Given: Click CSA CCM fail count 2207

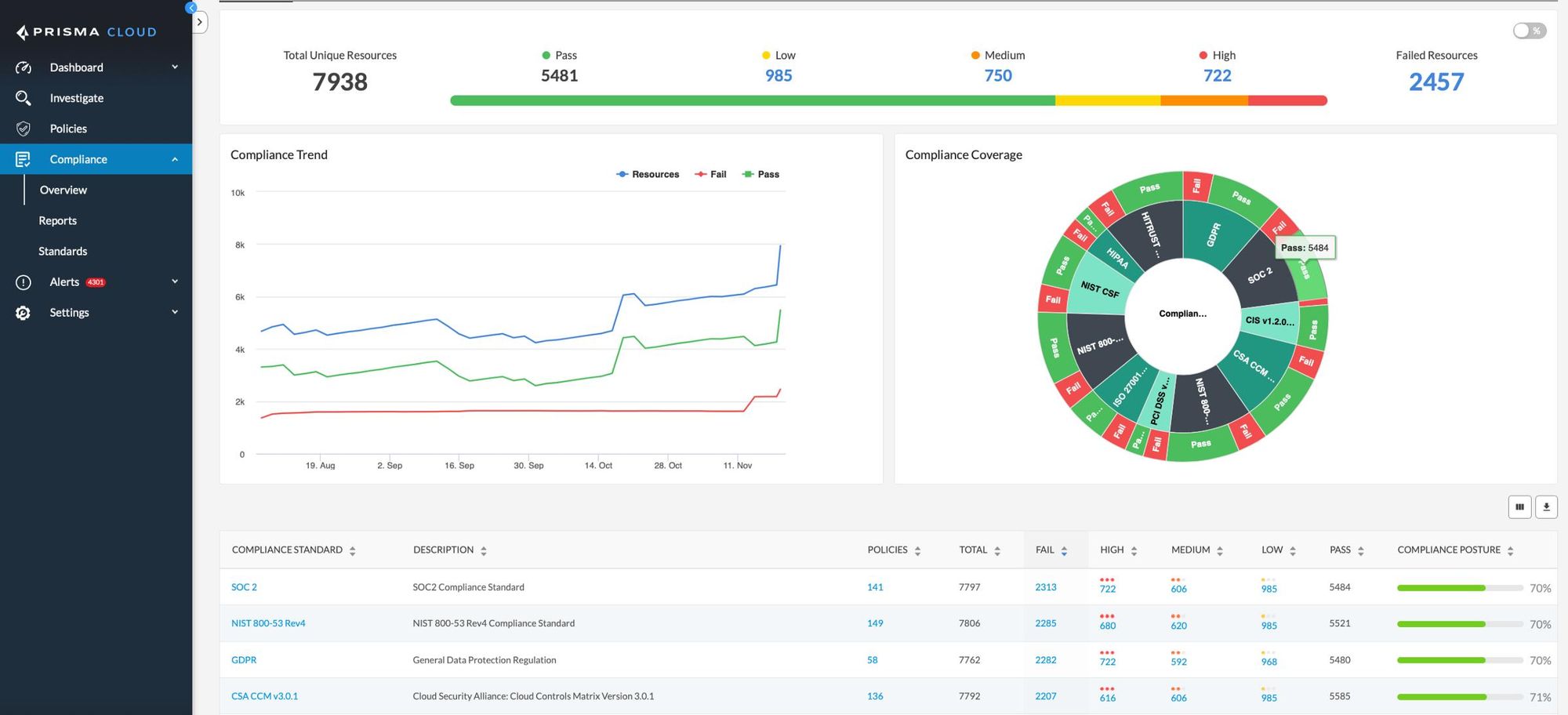Looking at the screenshot, I should [x=1046, y=696].
